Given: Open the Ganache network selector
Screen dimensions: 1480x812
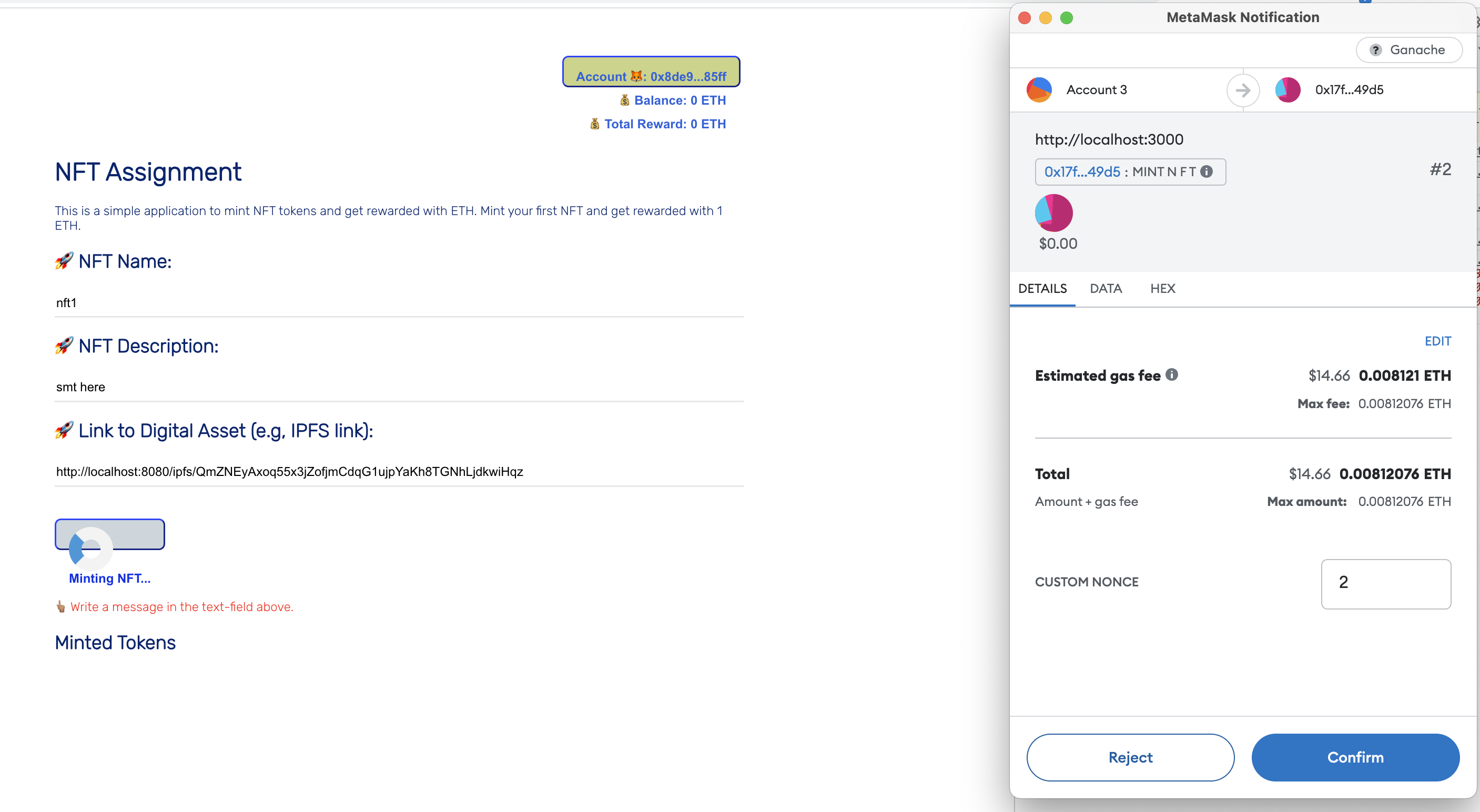Looking at the screenshot, I should point(1409,50).
